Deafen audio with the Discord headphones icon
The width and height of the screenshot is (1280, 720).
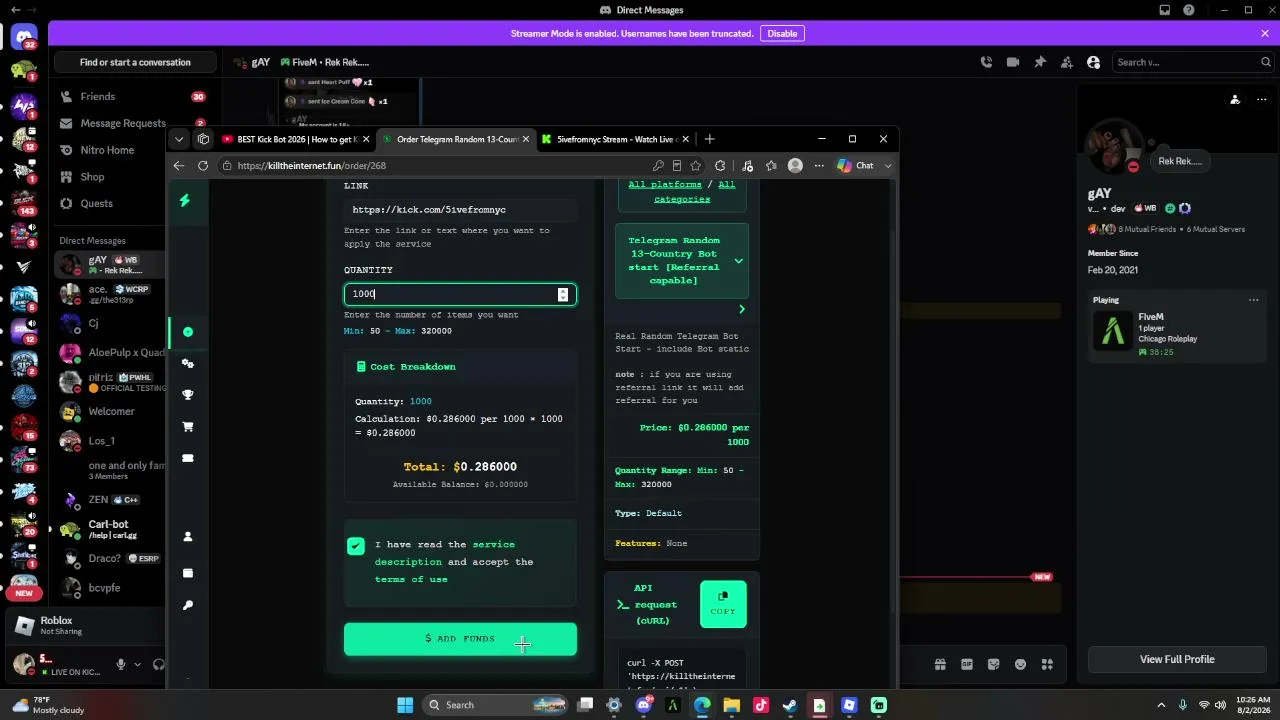coord(158,664)
